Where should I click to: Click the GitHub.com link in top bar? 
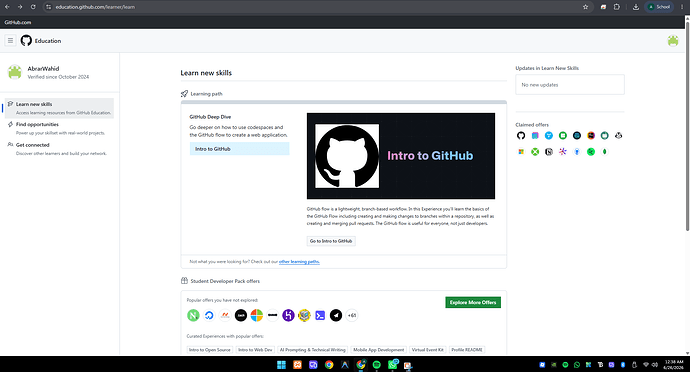[x=18, y=22]
